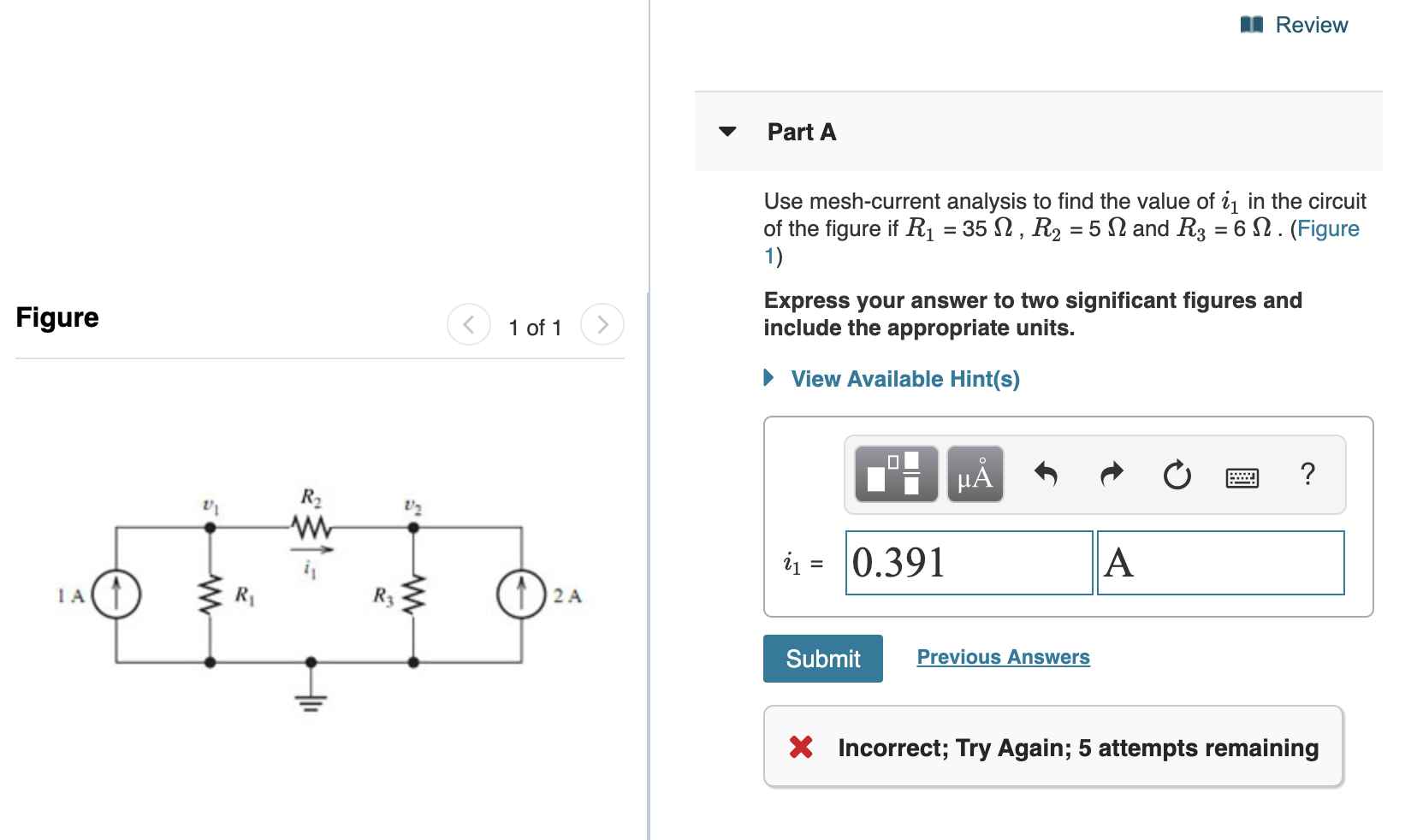Open the keyboard input helper icon
This screenshot has width=1417, height=840.
pyautogui.click(x=1243, y=477)
